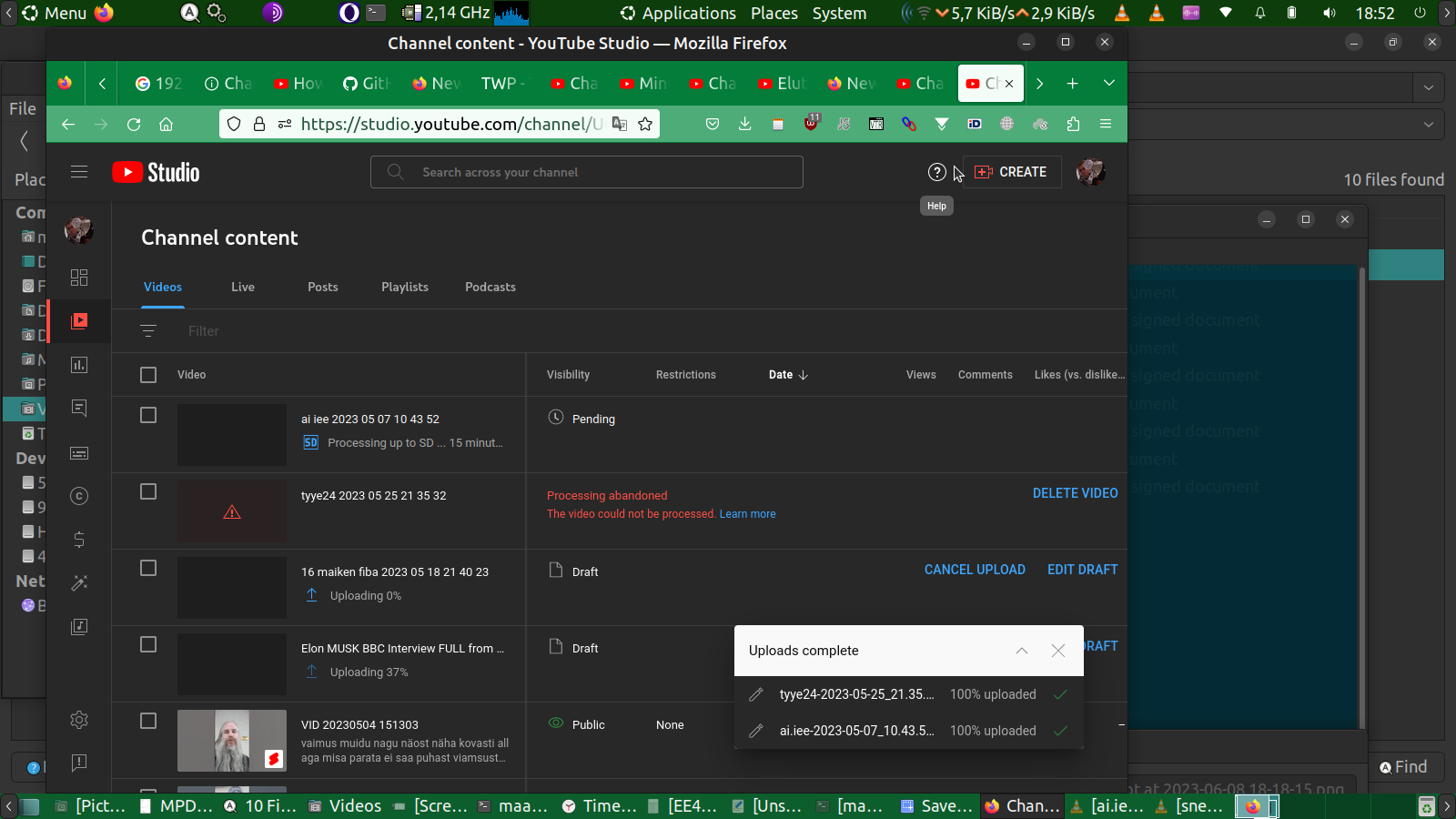The height and width of the screenshot is (819, 1456).
Task: Open the uBlock Origin extension icon
Action: (x=811, y=123)
